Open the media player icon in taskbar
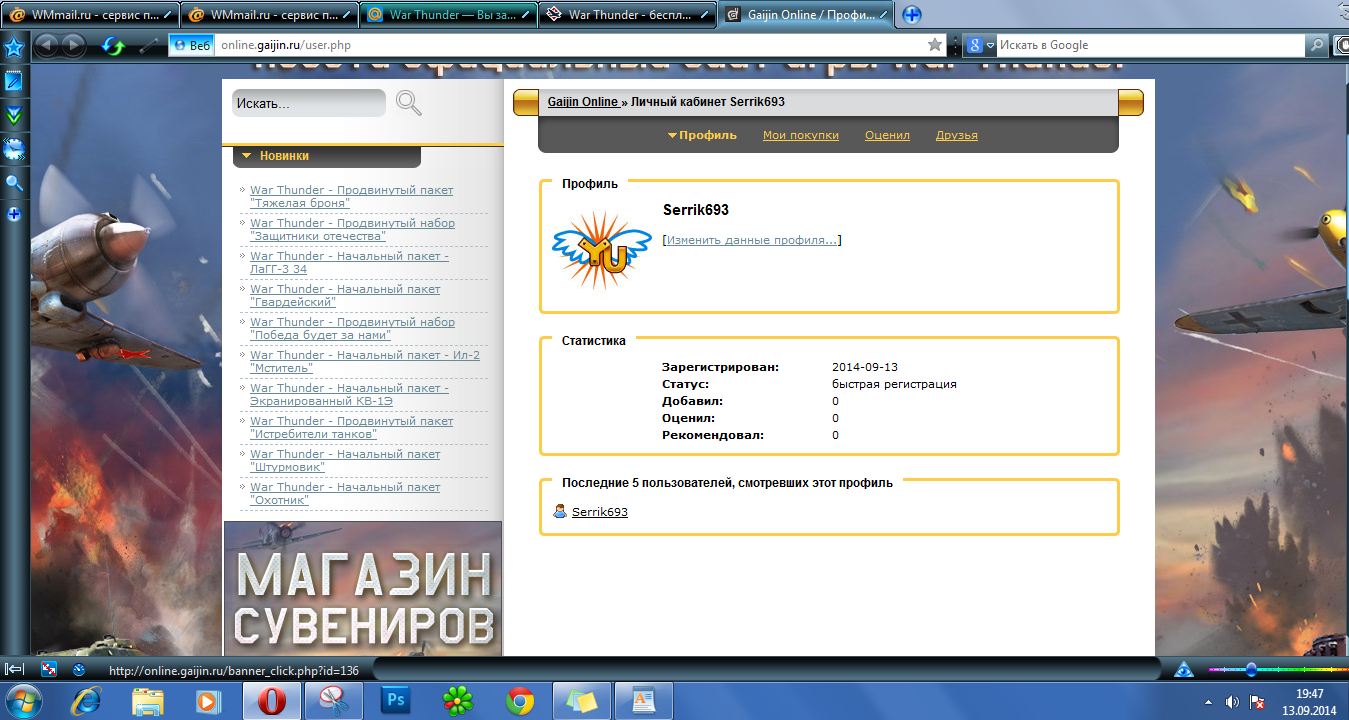 [209, 701]
